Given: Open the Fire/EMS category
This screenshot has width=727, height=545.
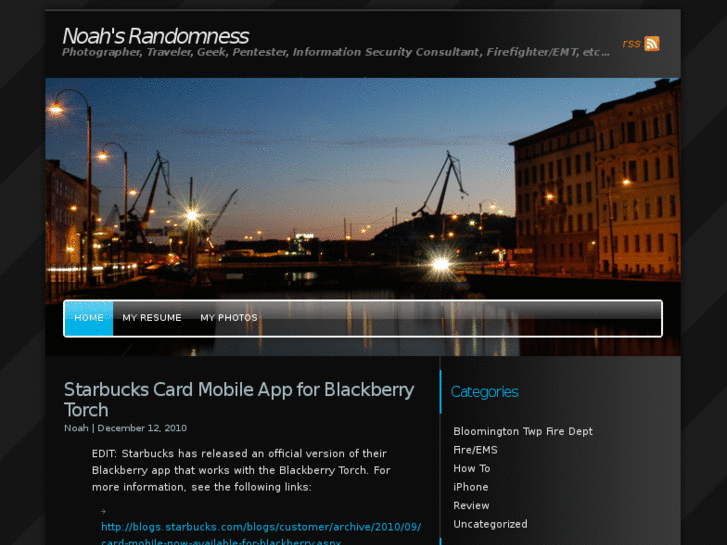Looking at the screenshot, I should click(x=475, y=450).
